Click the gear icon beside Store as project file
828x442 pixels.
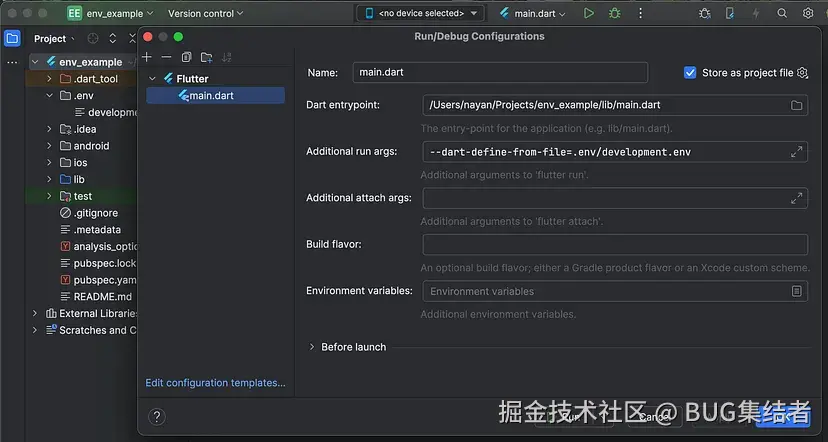[802, 73]
